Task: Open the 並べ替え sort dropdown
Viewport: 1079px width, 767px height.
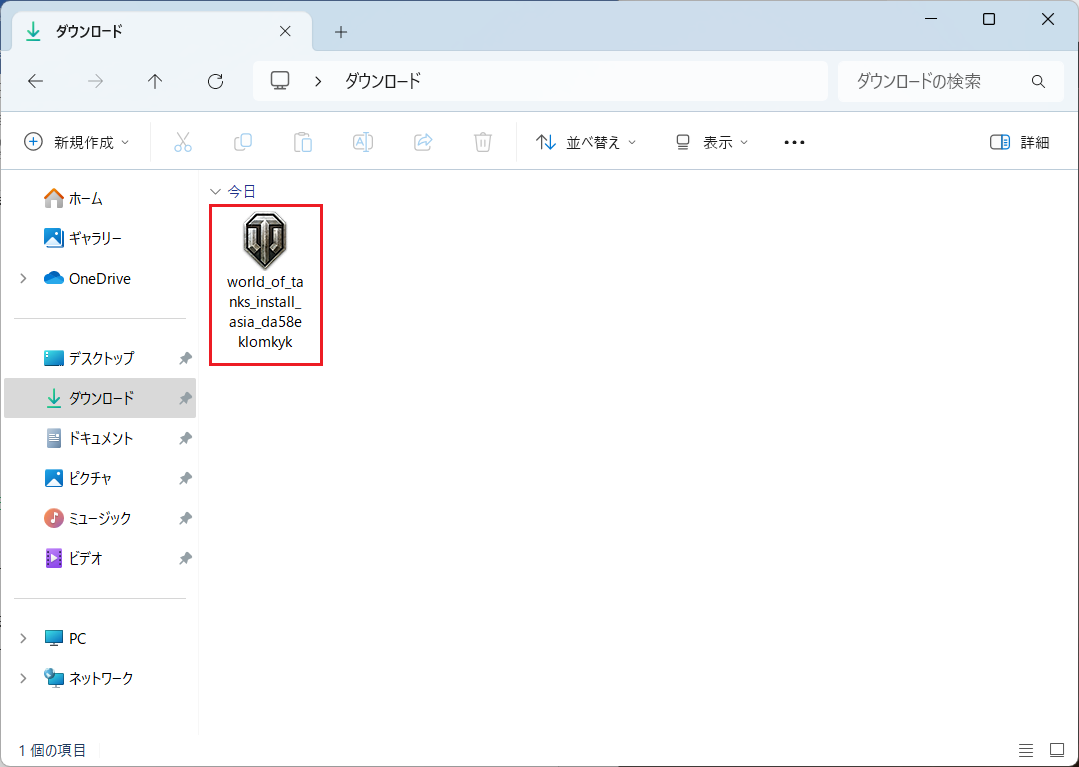Action: pos(586,142)
